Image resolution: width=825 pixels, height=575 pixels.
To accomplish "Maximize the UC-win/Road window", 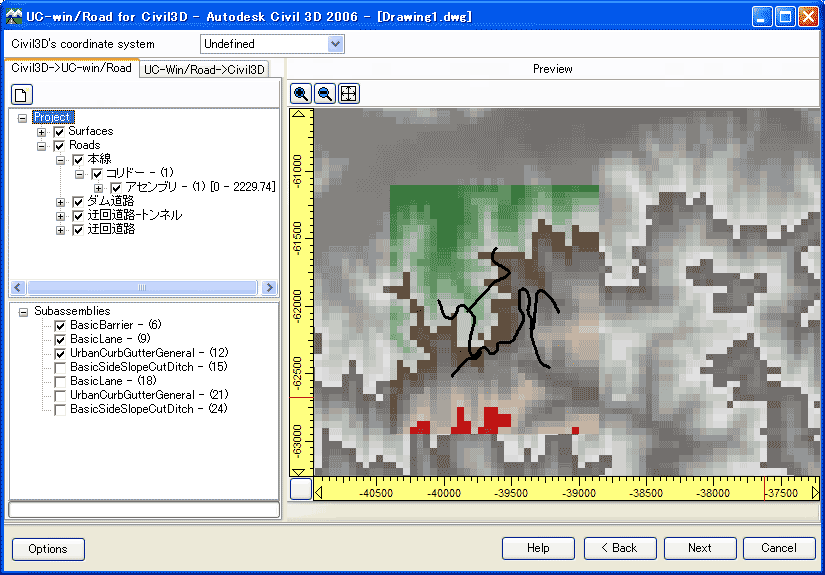I will [x=784, y=17].
